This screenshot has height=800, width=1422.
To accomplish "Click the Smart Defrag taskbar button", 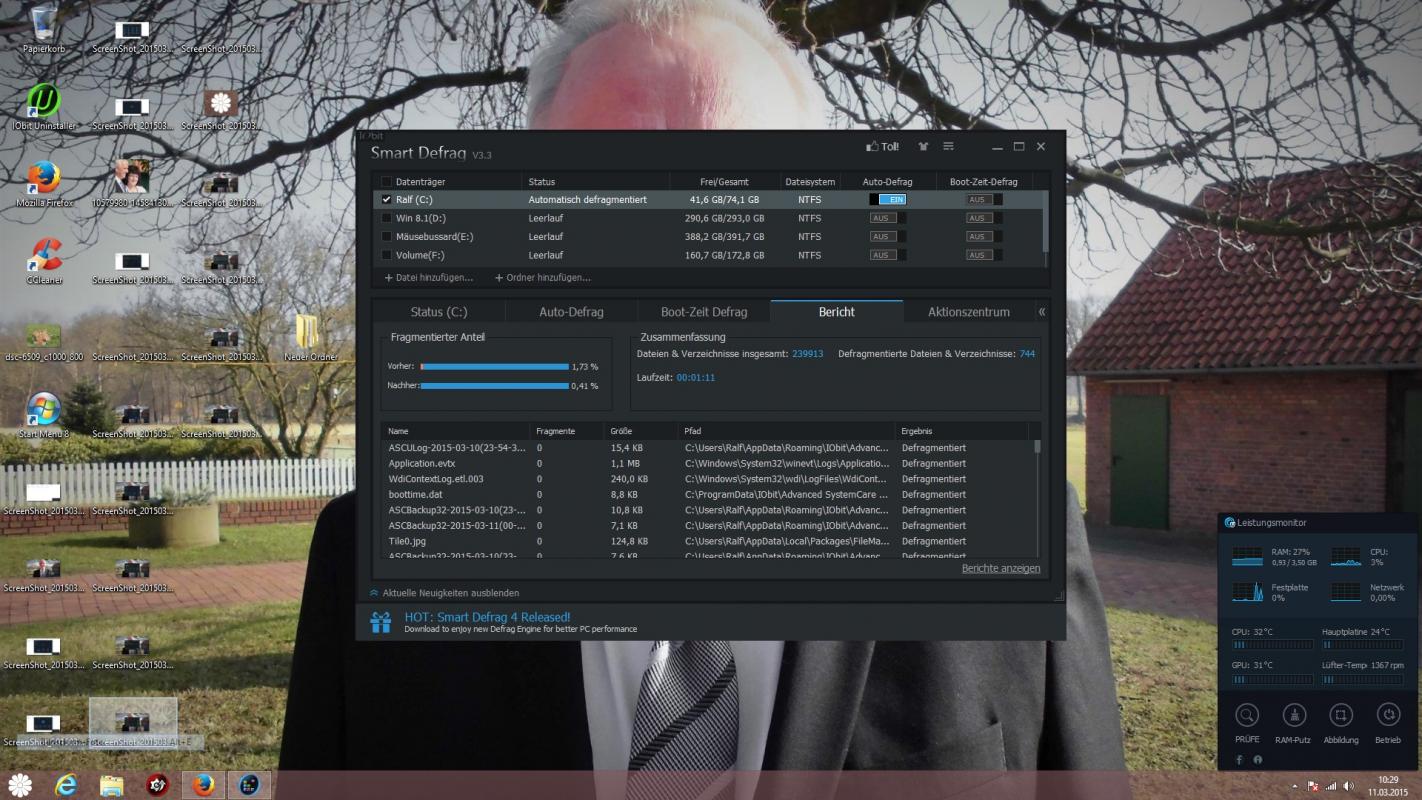I will (249, 785).
